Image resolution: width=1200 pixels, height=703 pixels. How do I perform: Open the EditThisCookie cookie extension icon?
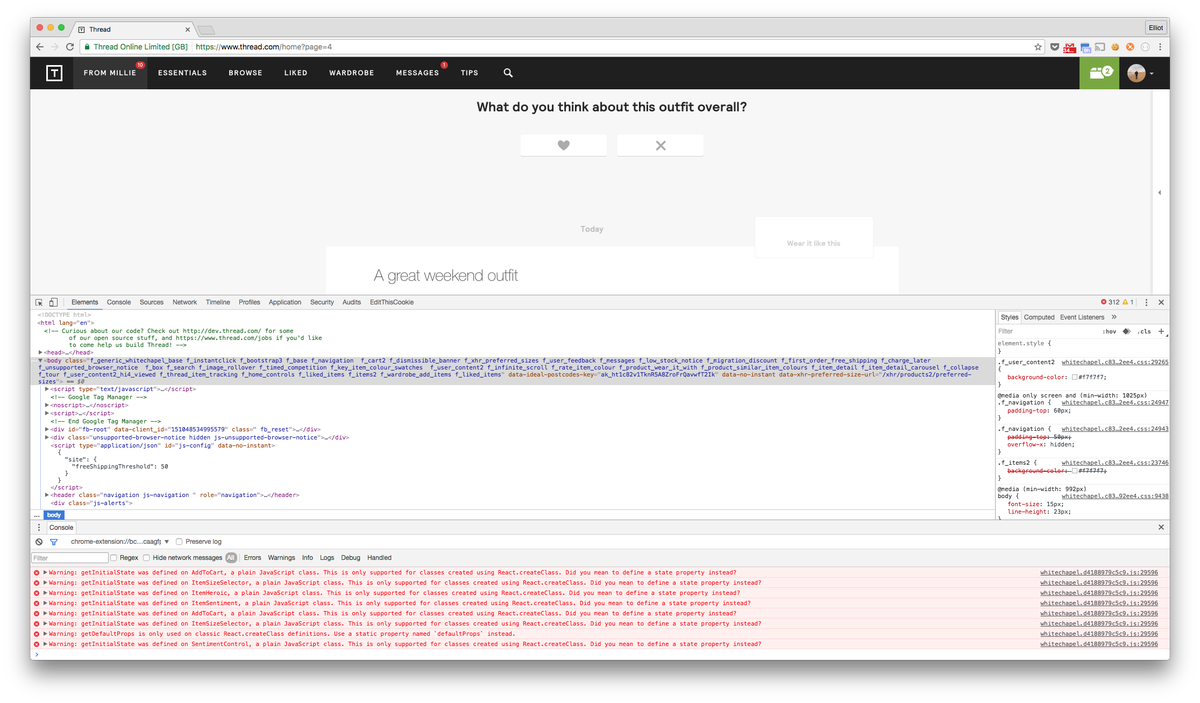pos(1114,47)
